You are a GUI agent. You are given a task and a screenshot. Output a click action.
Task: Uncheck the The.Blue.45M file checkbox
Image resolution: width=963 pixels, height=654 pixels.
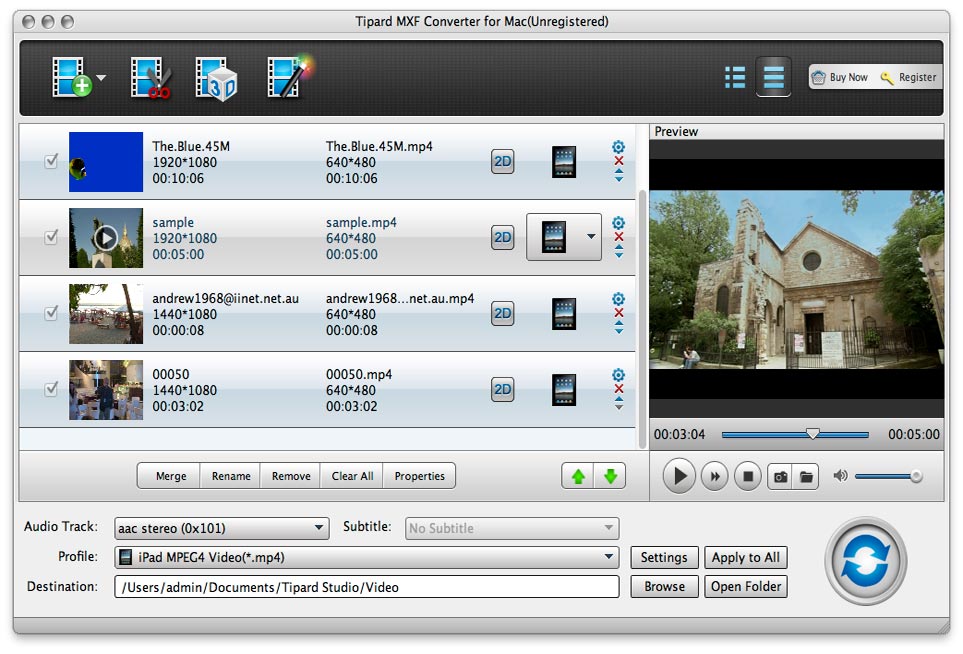coord(51,161)
